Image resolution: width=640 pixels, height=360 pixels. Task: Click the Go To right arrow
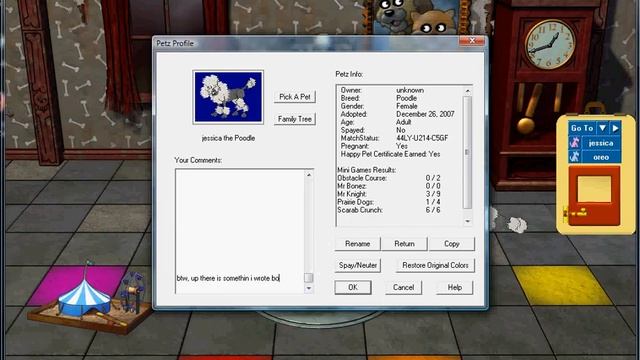click(615, 128)
